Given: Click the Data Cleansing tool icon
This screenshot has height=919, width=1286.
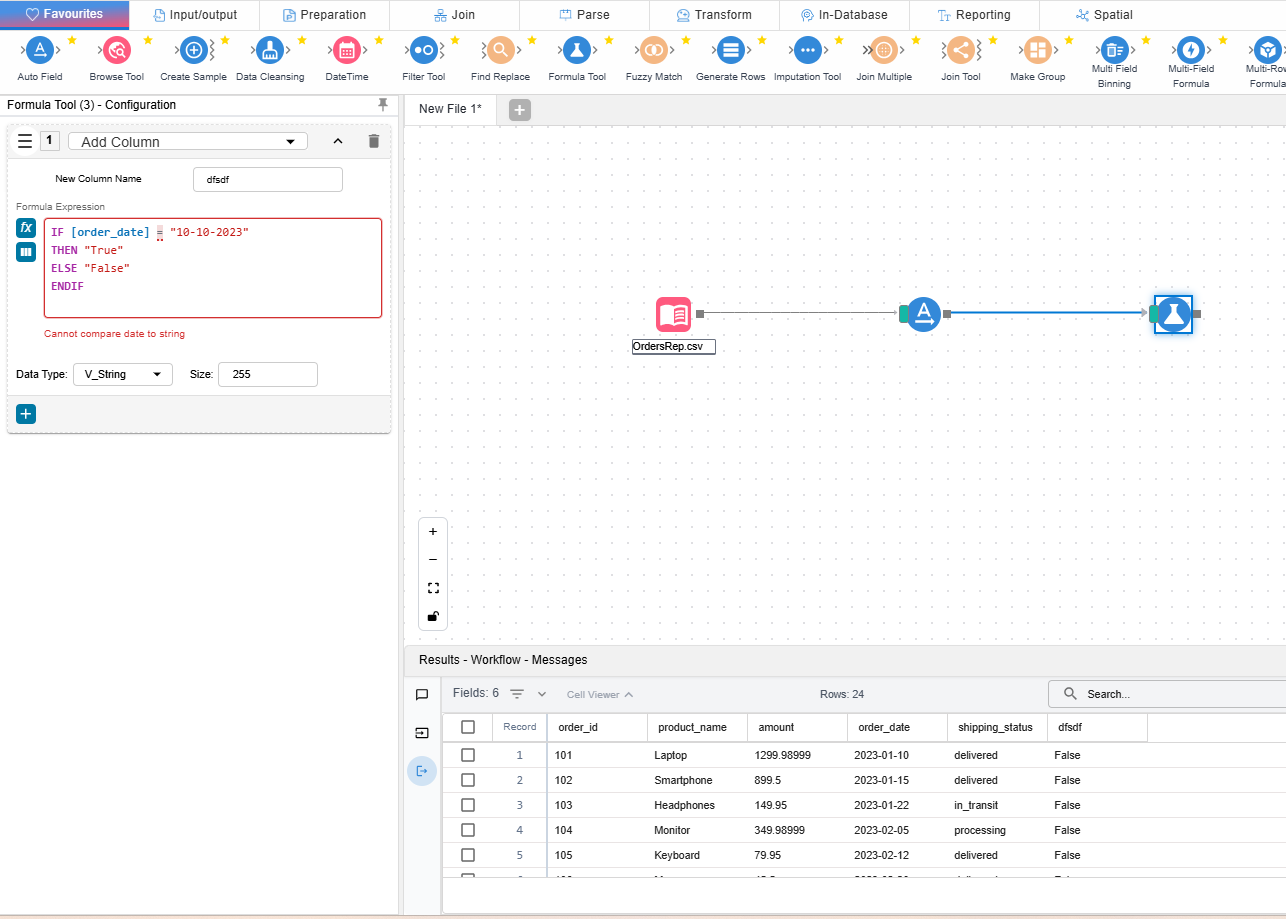Looking at the screenshot, I should 269,50.
